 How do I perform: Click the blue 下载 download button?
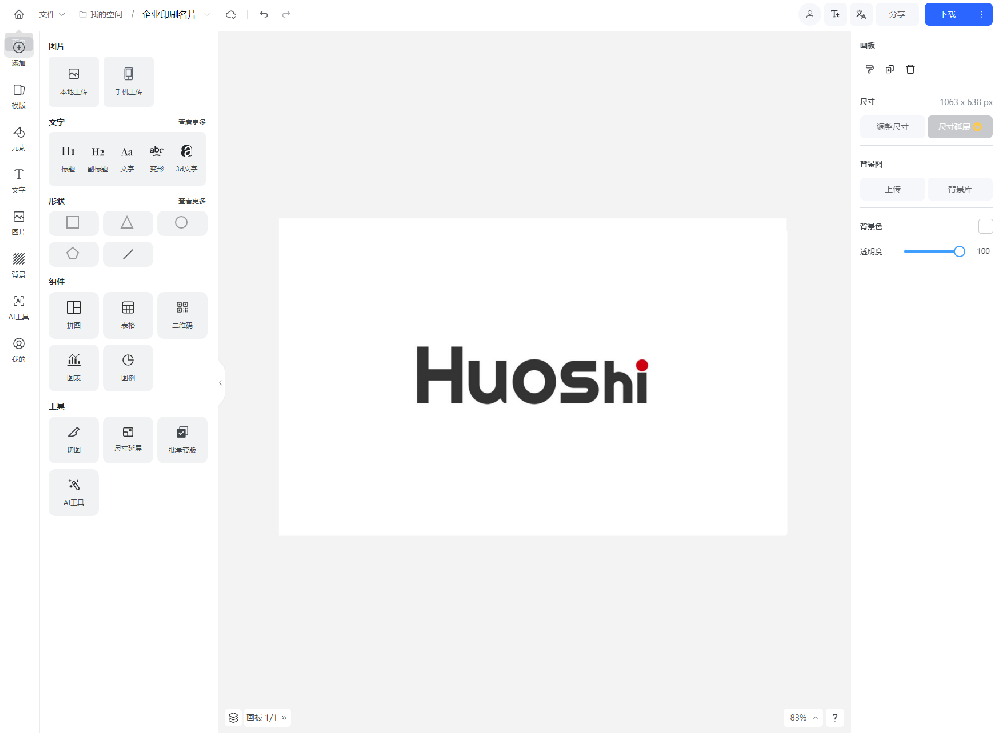coord(948,14)
